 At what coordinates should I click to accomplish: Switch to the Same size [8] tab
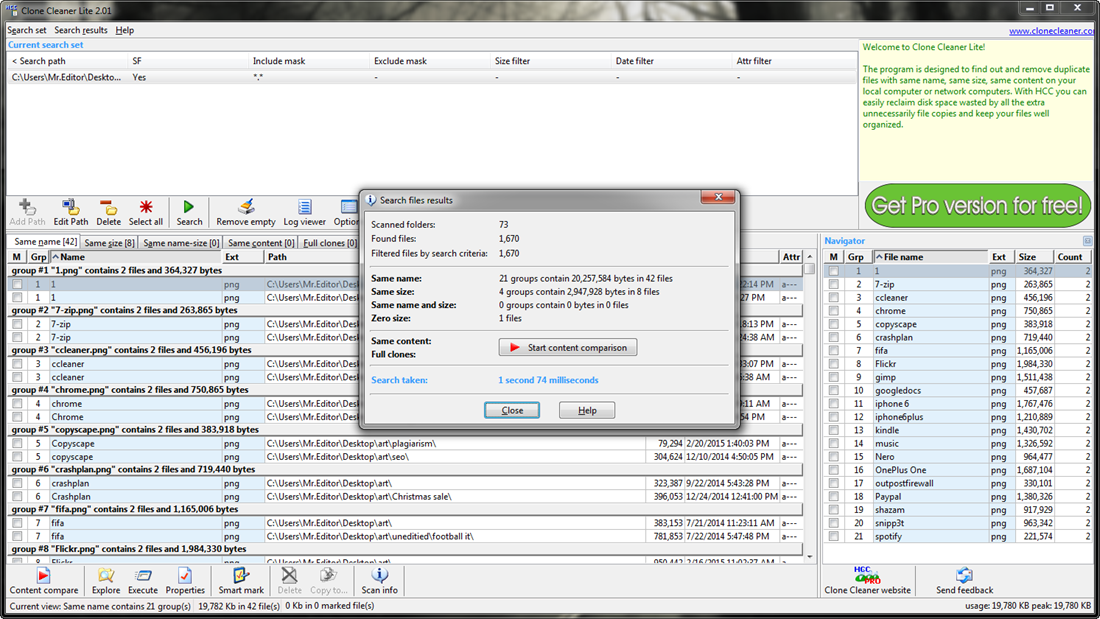tap(109, 243)
